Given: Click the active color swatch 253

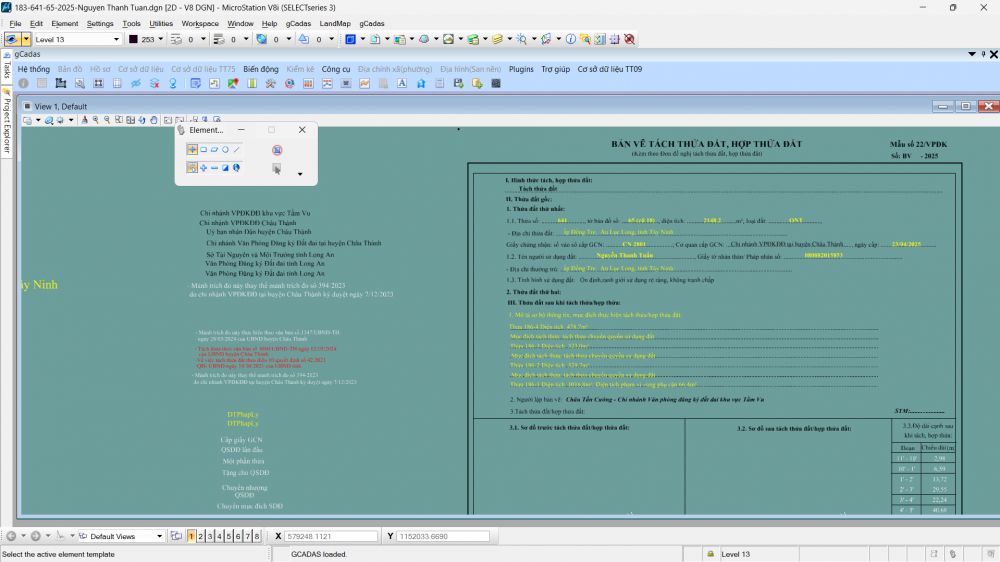Looking at the screenshot, I should pos(134,39).
